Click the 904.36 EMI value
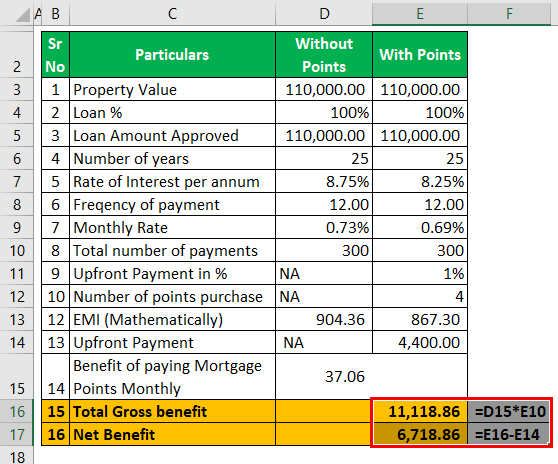This screenshot has width=558, height=464. [x=324, y=320]
